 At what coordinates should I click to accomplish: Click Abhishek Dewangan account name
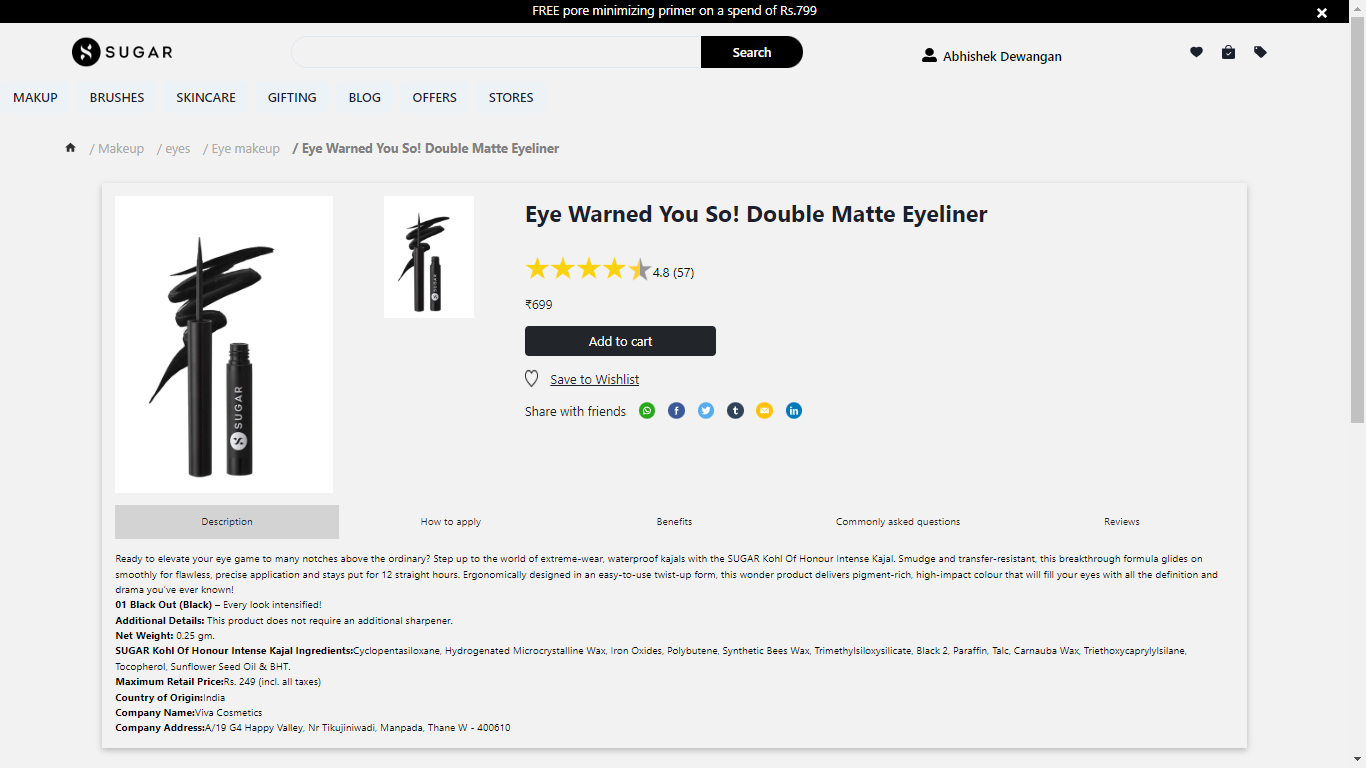click(1002, 57)
